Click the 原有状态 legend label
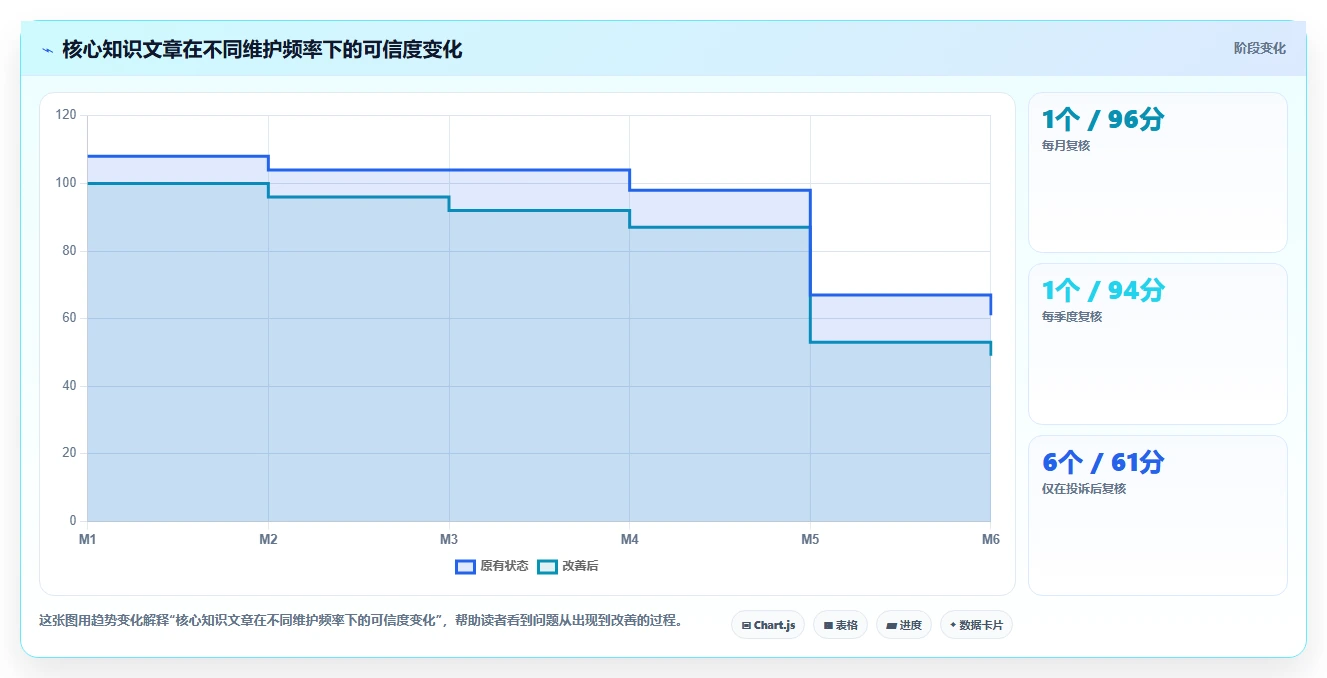1327x678 pixels. tap(504, 566)
